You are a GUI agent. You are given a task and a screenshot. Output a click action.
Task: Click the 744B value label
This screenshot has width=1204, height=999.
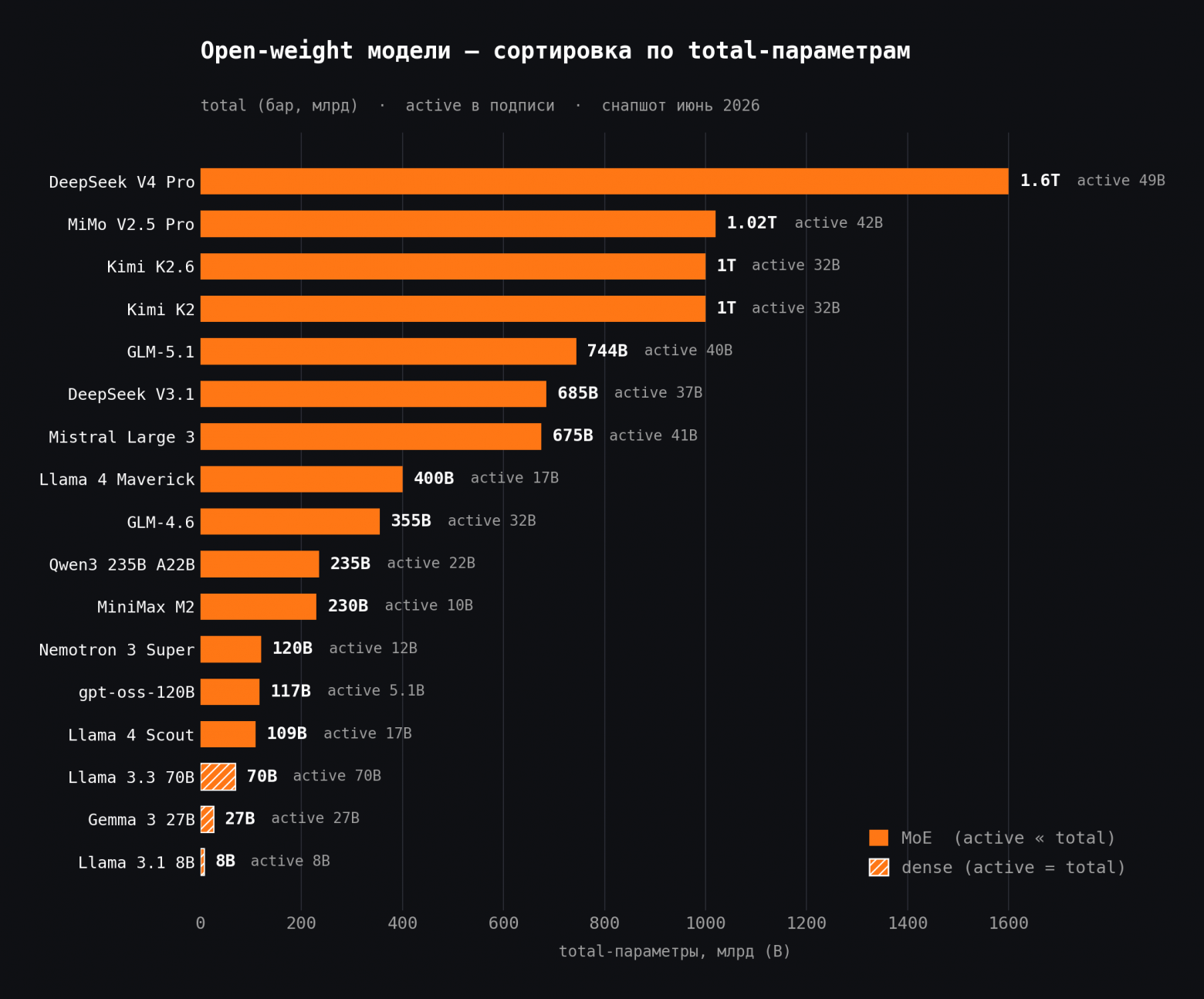(607, 350)
